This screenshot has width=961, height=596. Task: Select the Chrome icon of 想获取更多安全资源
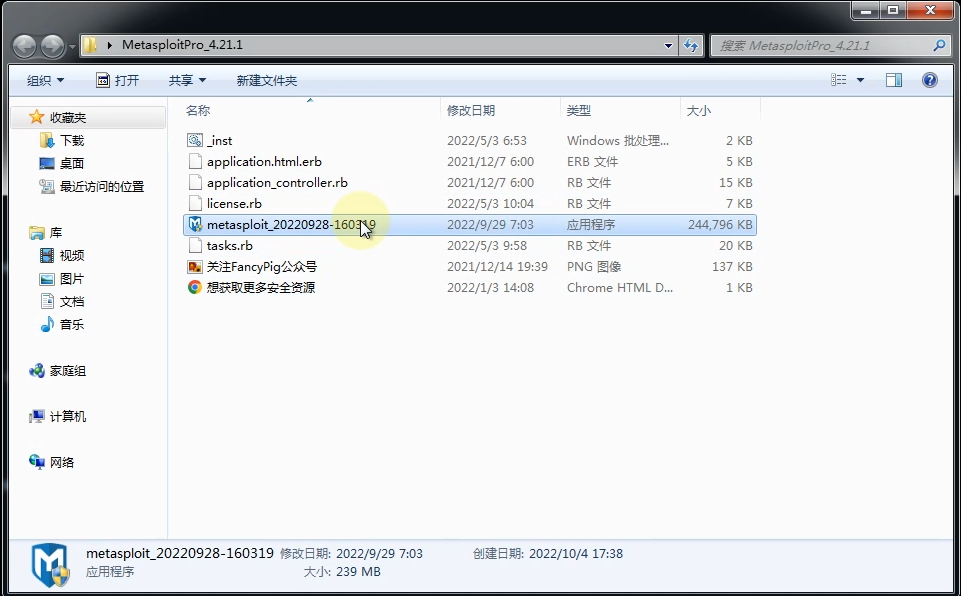tap(195, 287)
